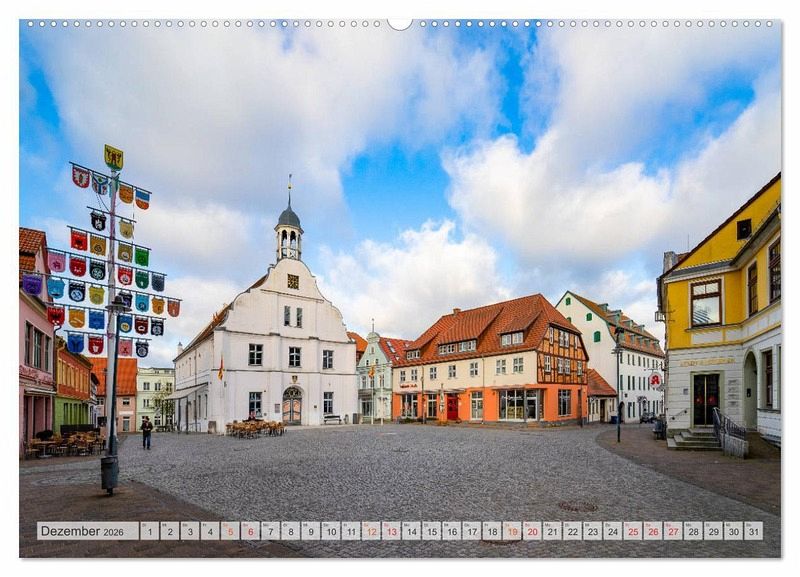The image size is (800, 577).
Task: Select day 24 in the calendar strip
Action: click(x=613, y=531)
